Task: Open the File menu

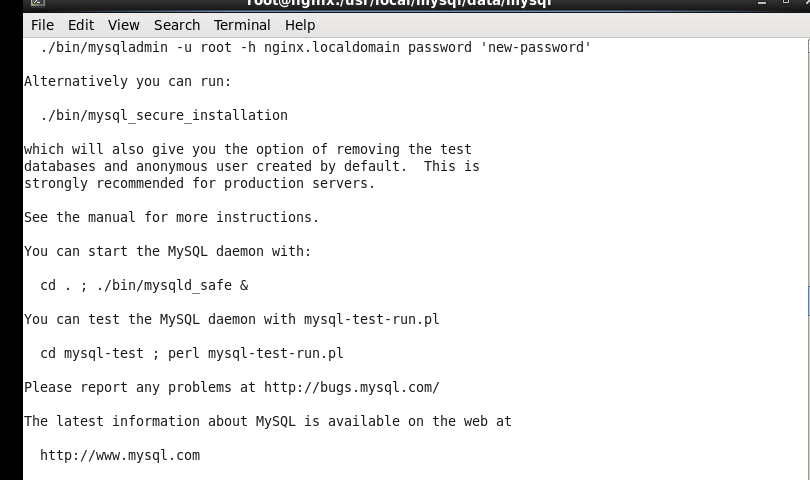Action: pyautogui.click(x=42, y=25)
